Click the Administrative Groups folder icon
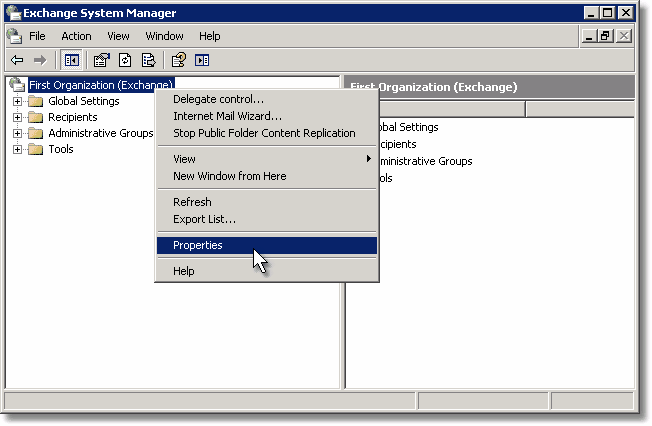The height and width of the screenshot is (426, 652). pos(36,133)
